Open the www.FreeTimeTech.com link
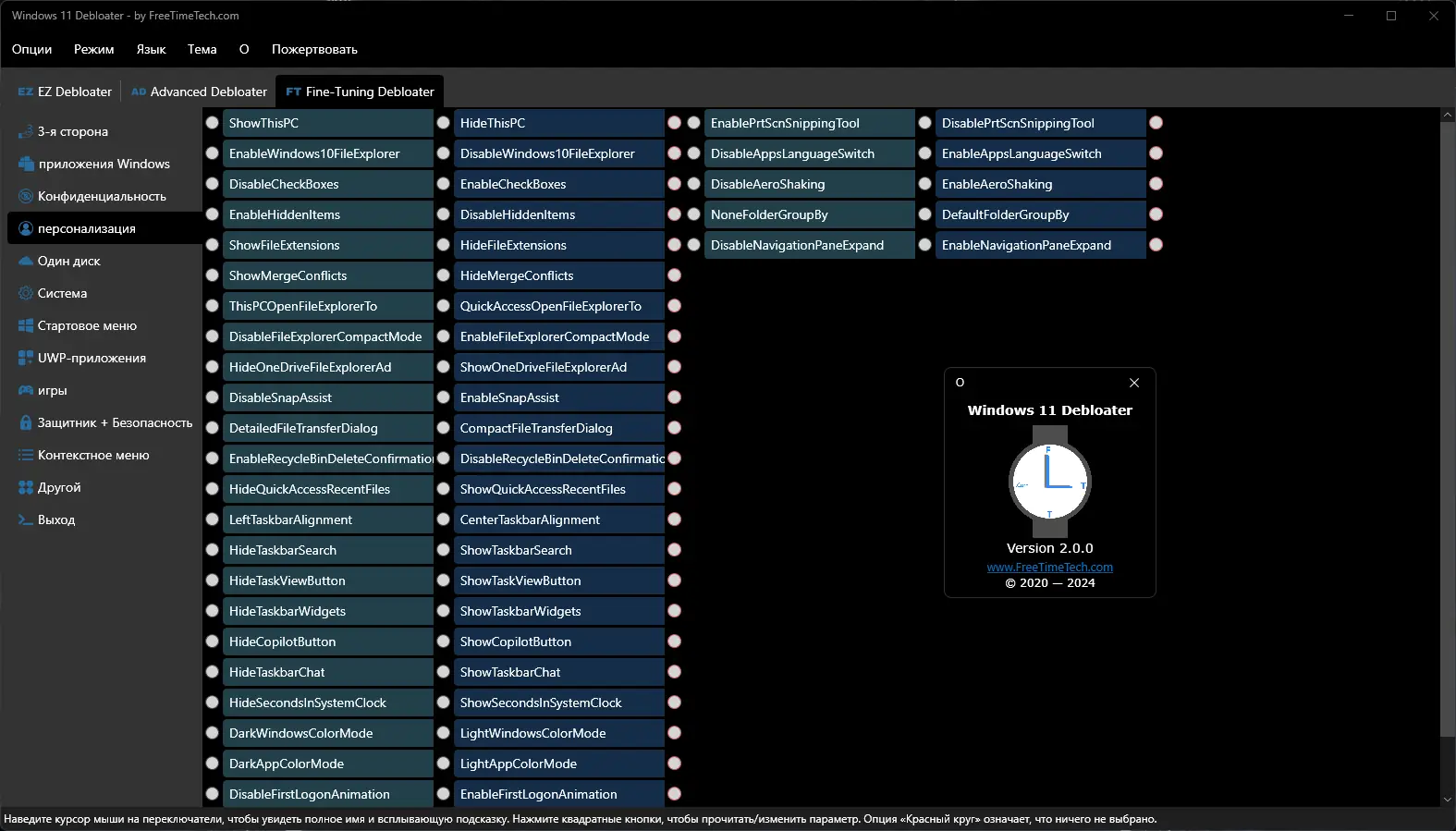Image resolution: width=1456 pixels, height=831 pixels. tap(1050, 568)
